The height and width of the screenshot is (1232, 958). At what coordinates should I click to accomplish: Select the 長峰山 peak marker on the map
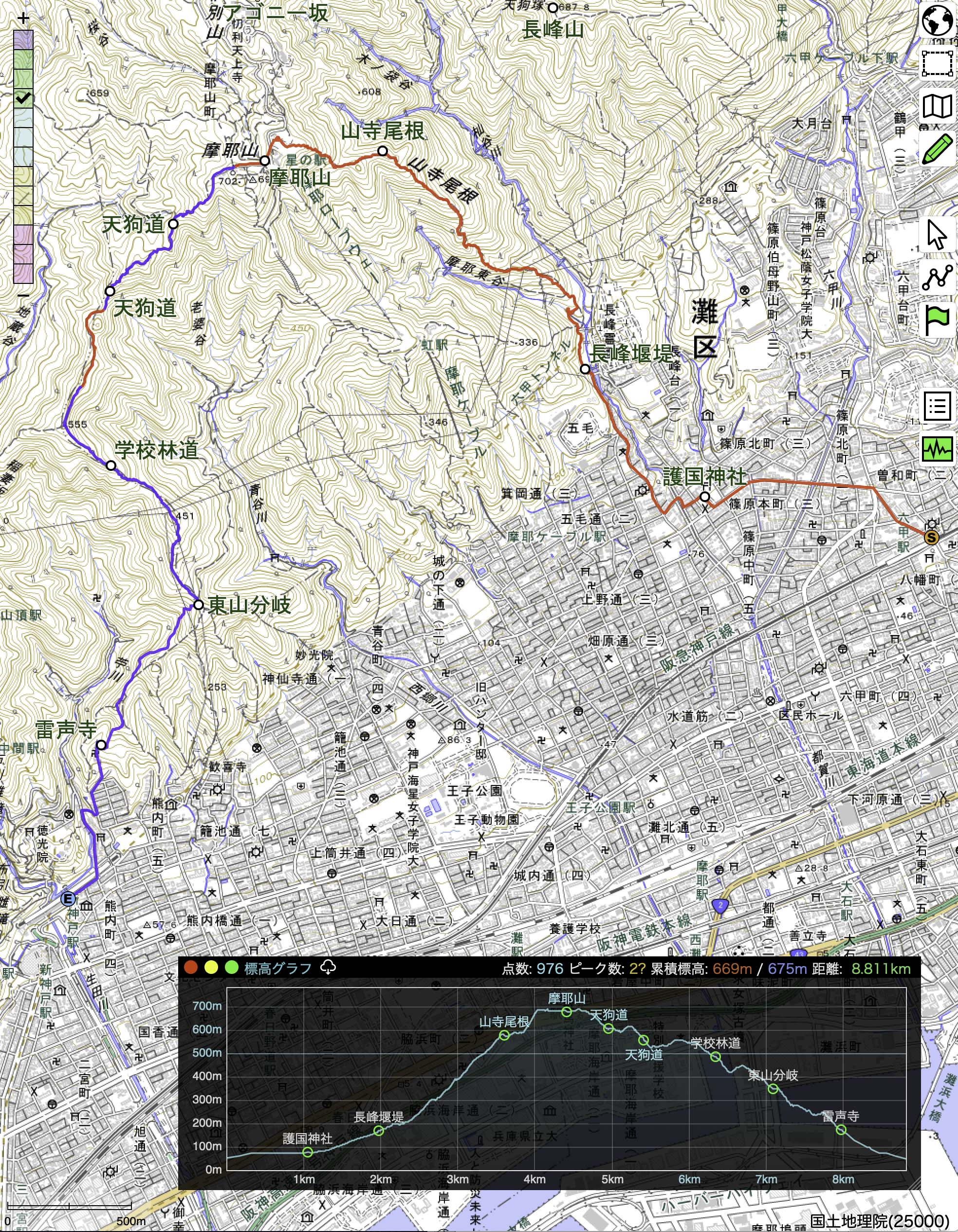(x=553, y=7)
